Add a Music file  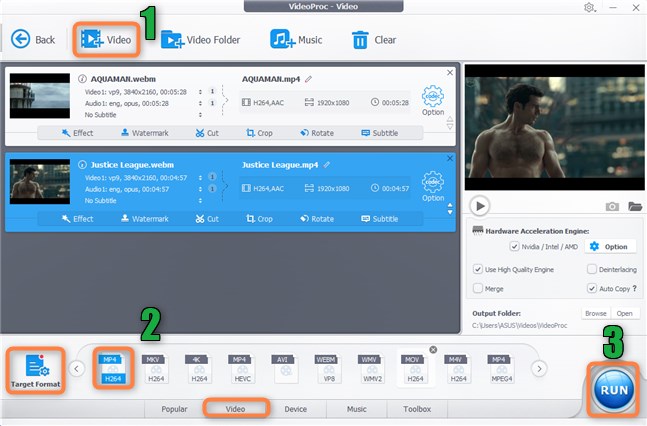(x=296, y=40)
